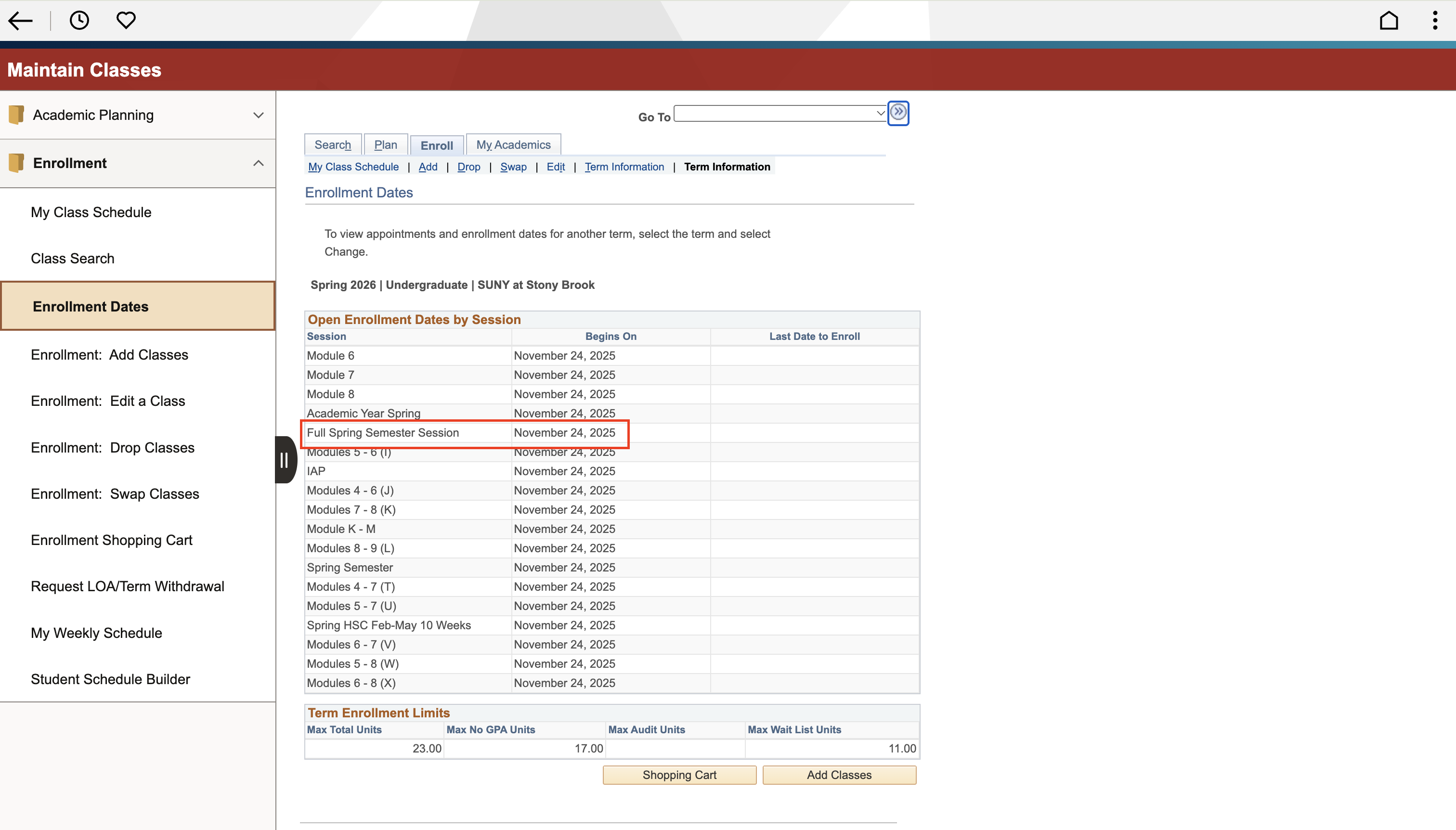Click the Begins On column header
The image size is (1456, 830).
pyautogui.click(x=611, y=337)
